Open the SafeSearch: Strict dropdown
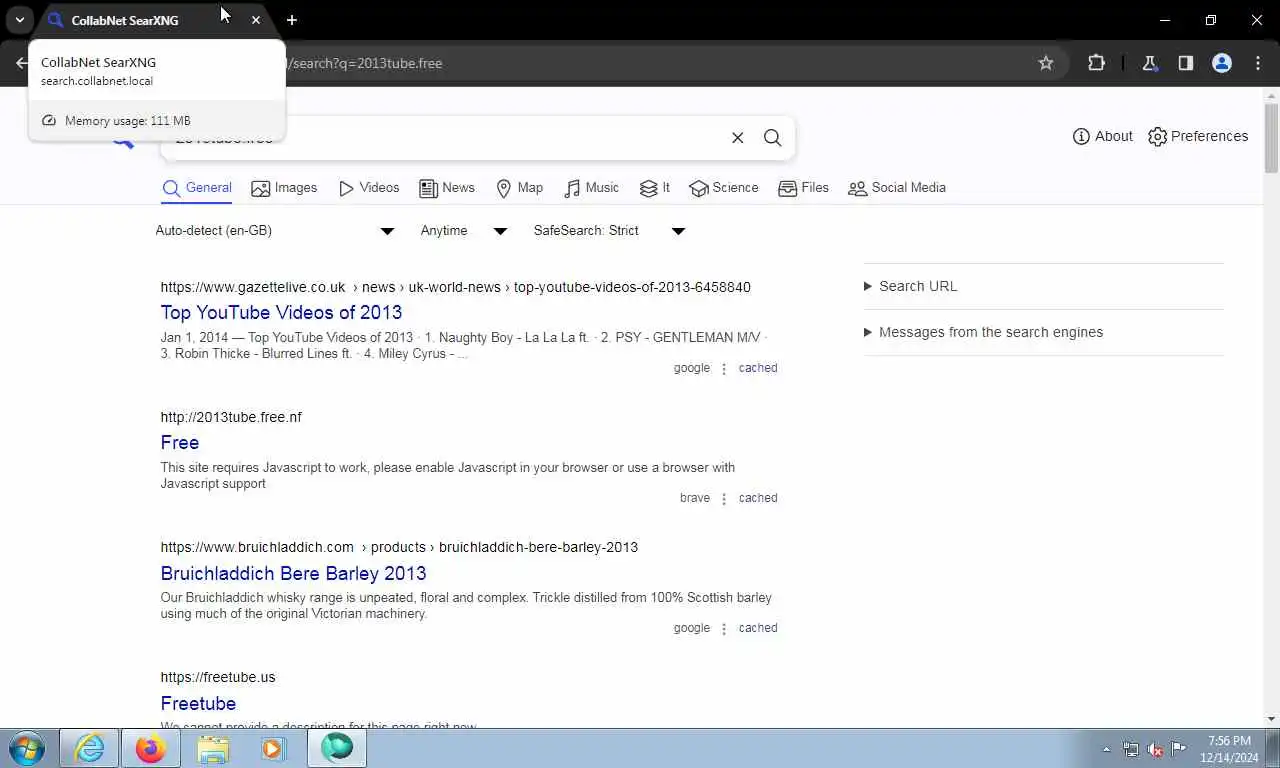The height and width of the screenshot is (768, 1280). (x=609, y=231)
